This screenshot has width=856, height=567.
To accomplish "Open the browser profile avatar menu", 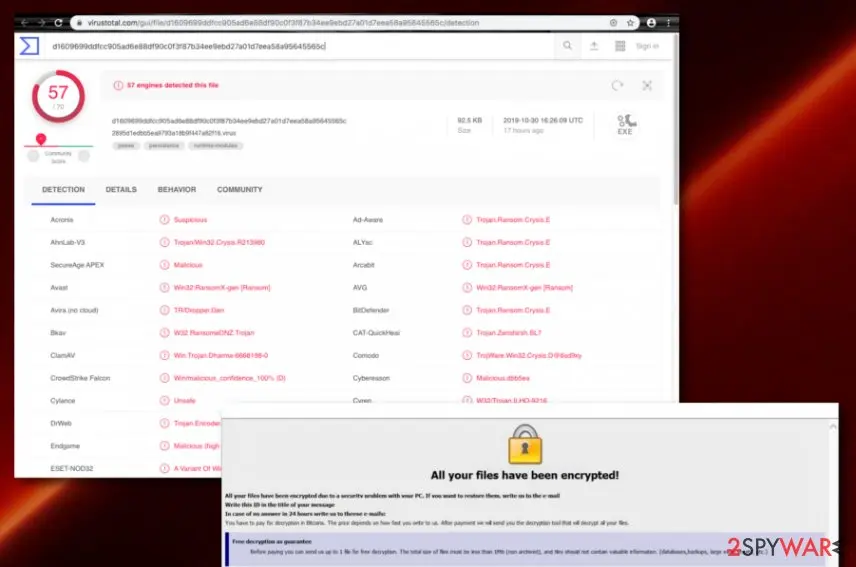I will click(651, 23).
